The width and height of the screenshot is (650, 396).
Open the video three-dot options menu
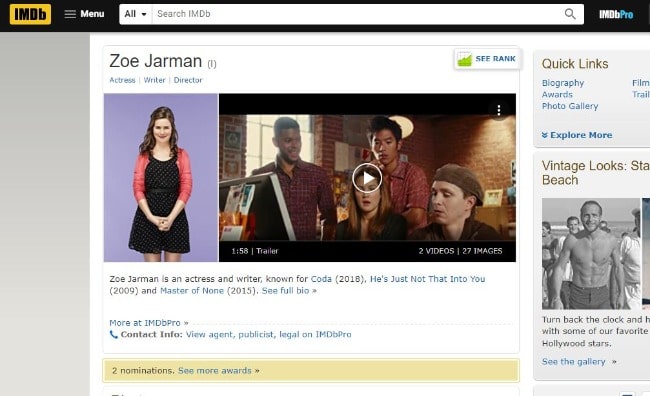[x=499, y=110]
